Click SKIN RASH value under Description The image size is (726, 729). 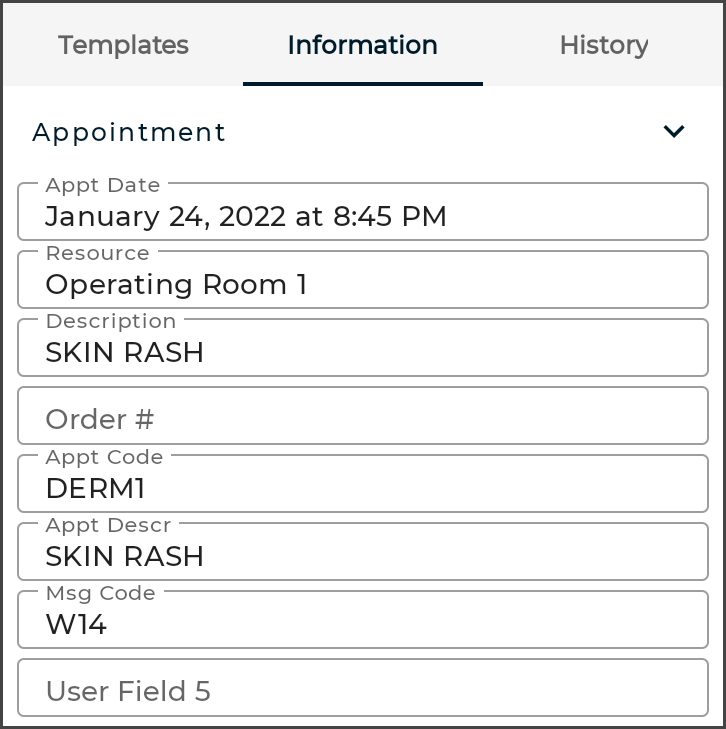coord(125,353)
